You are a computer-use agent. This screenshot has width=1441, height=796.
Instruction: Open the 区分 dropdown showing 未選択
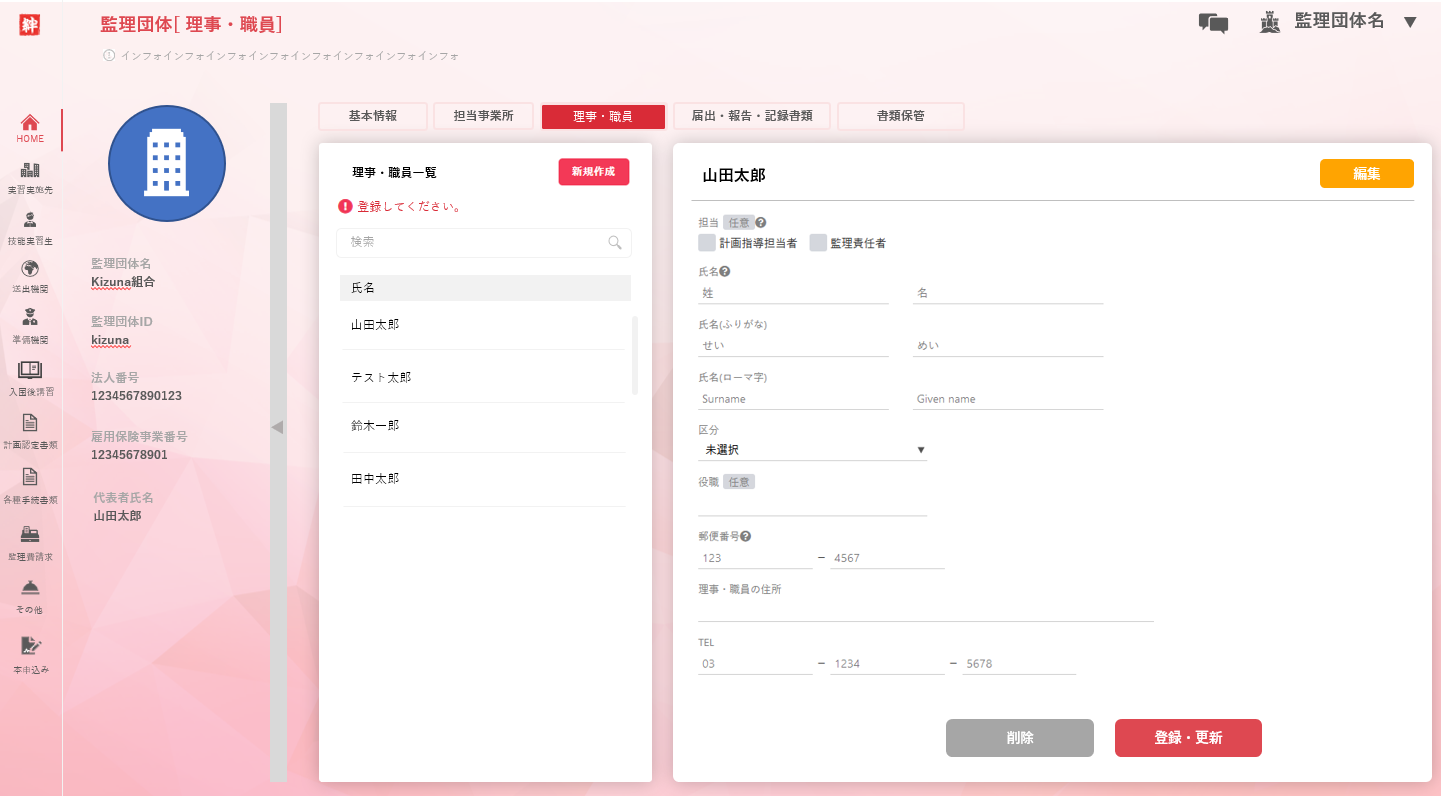[x=812, y=450]
